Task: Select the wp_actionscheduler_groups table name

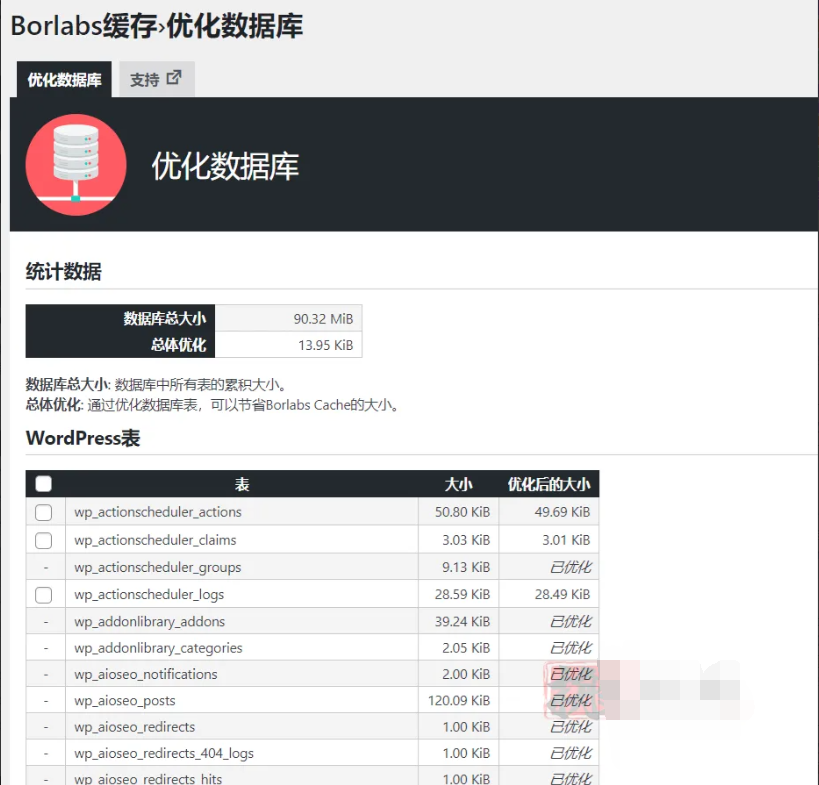Action: (158, 567)
